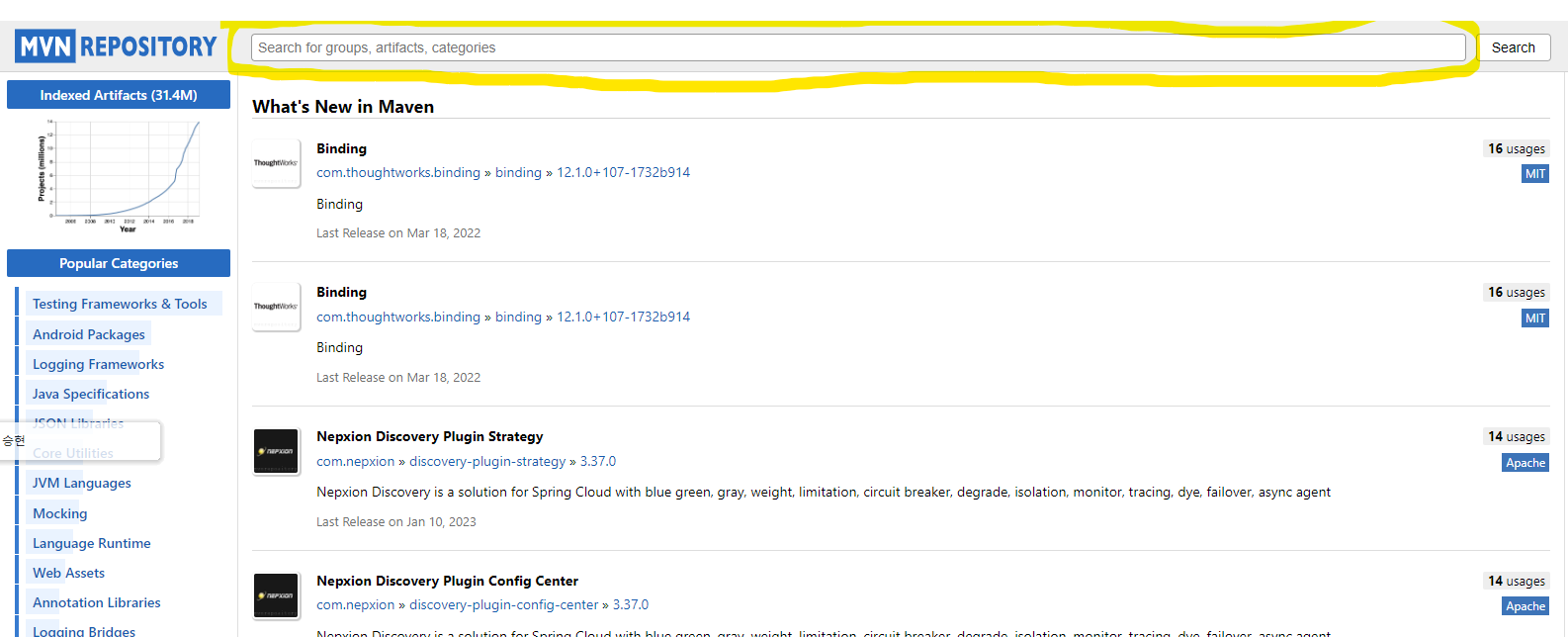
Task: Open com.nepxion group for Plugin Strategy
Action: [x=356, y=461]
